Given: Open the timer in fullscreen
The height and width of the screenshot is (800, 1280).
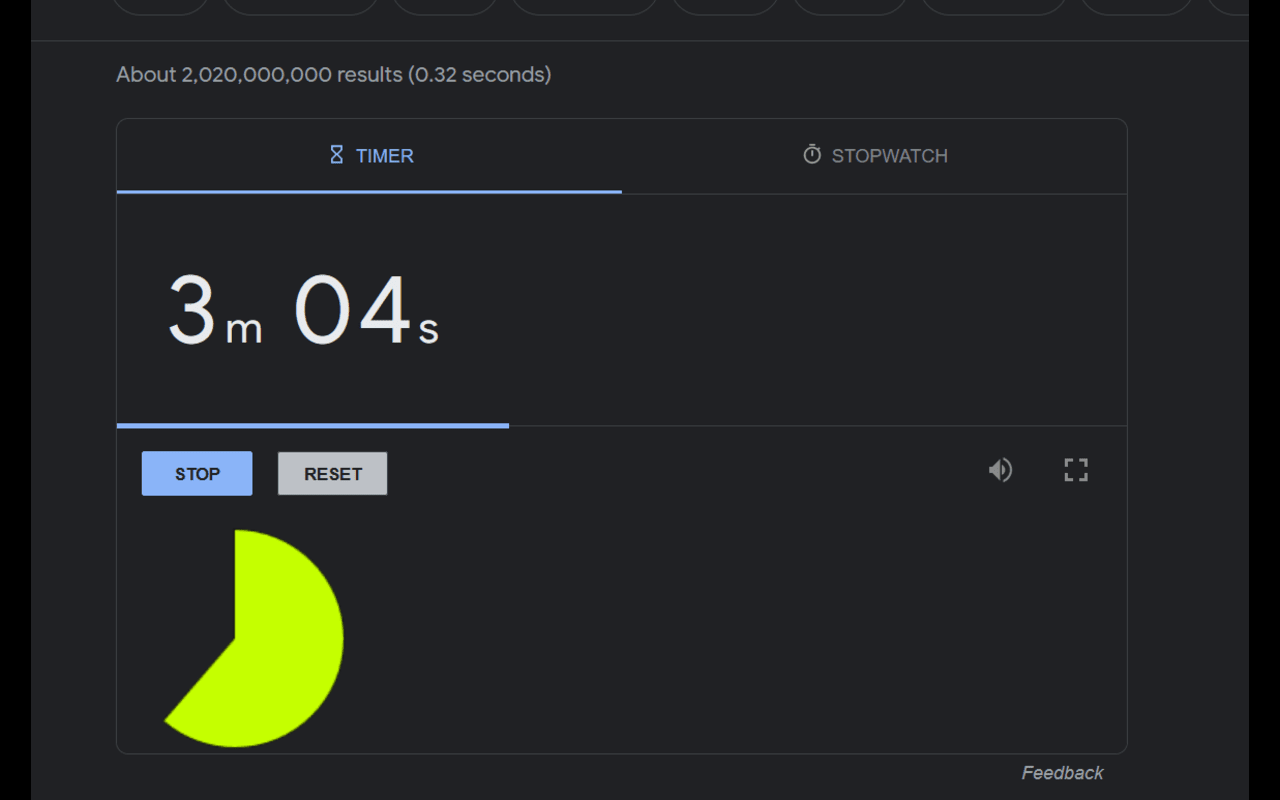Looking at the screenshot, I should click(x=1076, y=470).
